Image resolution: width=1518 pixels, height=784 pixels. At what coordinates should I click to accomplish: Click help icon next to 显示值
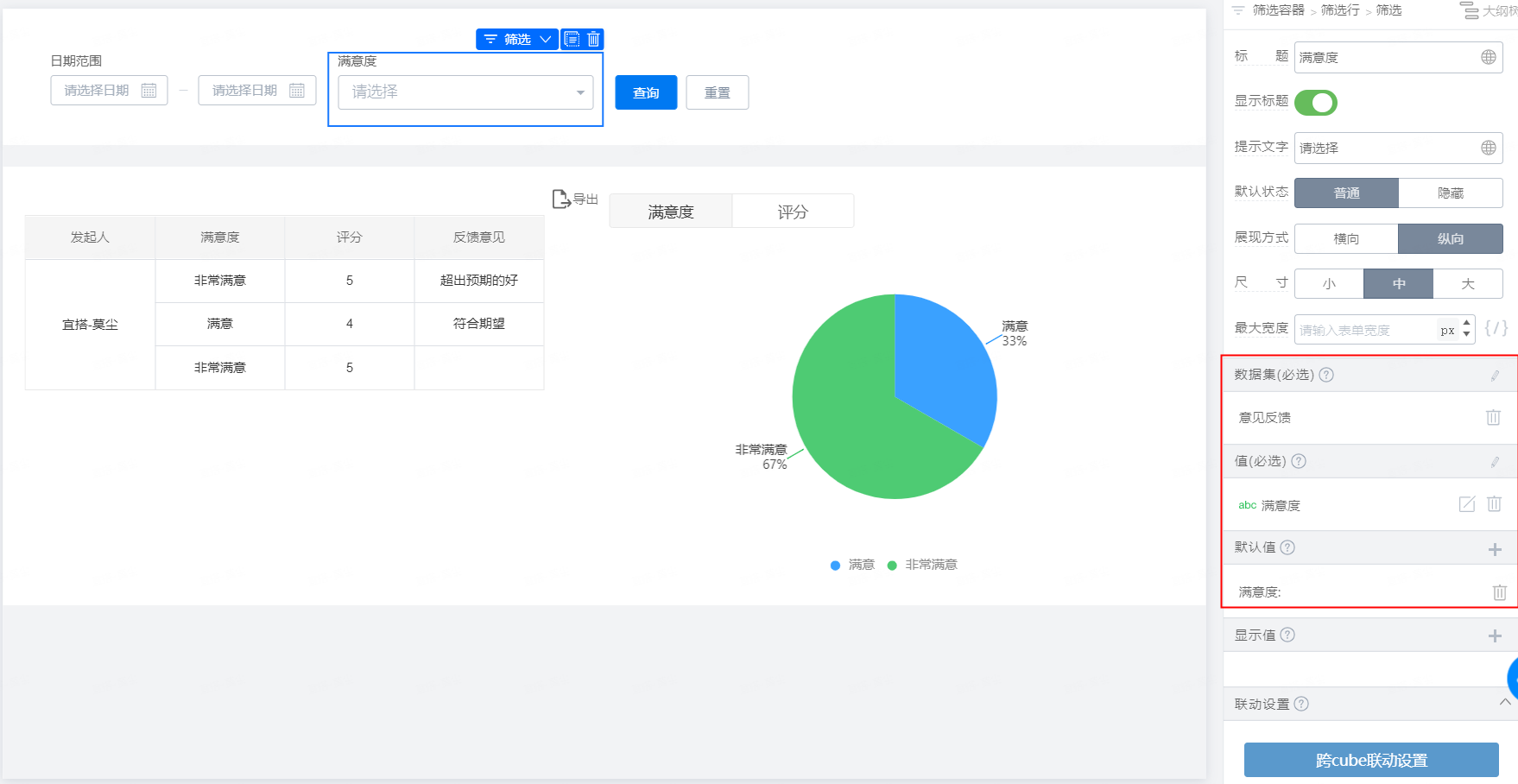1287,635
